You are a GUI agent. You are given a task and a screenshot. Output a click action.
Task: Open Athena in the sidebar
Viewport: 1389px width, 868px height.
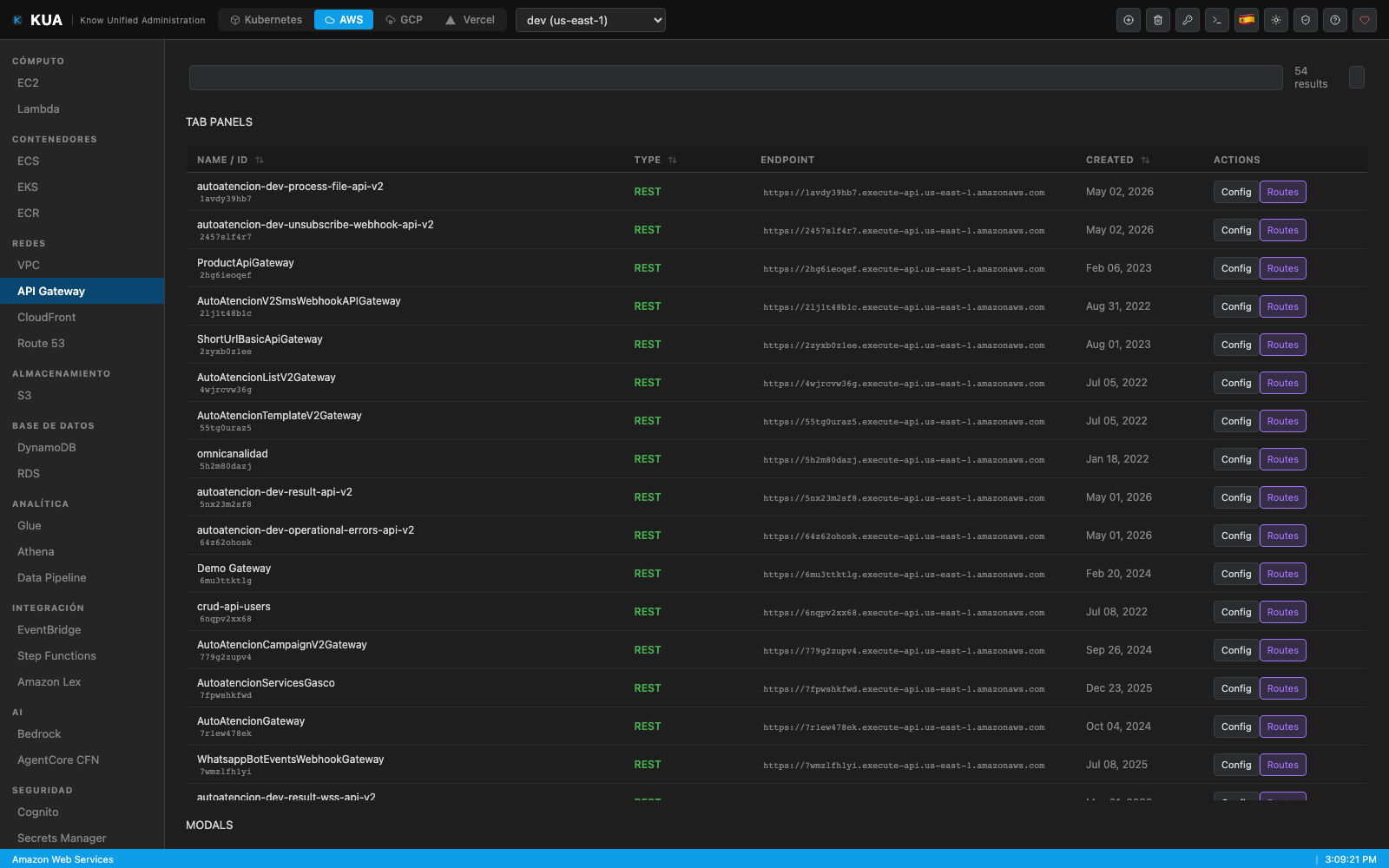82,552
